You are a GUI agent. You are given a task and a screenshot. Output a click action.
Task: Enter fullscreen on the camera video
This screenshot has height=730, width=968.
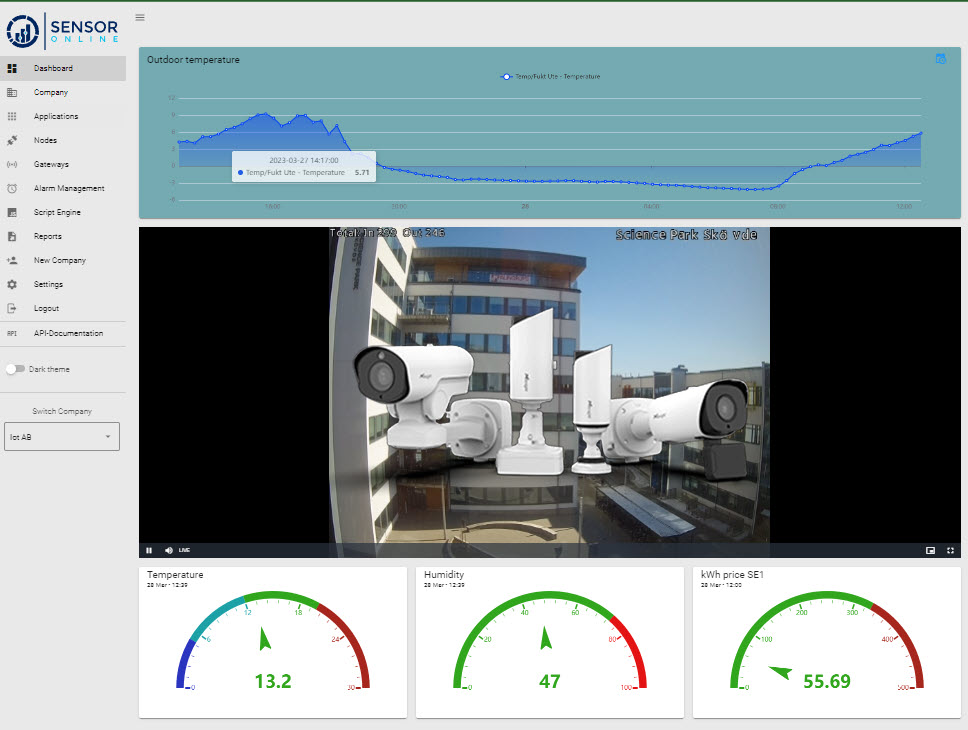951,550
